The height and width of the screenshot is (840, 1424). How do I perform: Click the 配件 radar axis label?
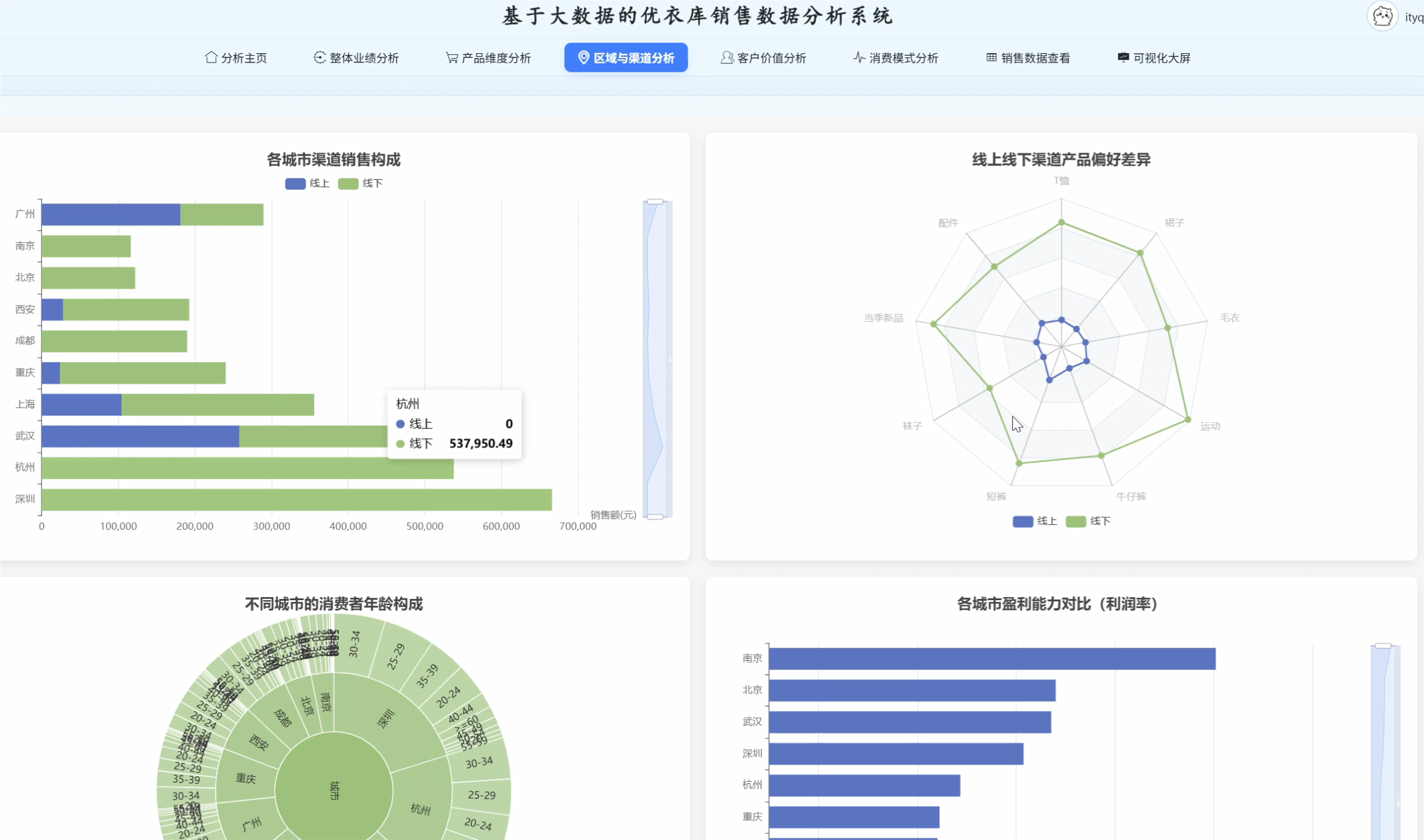[948, 223]
